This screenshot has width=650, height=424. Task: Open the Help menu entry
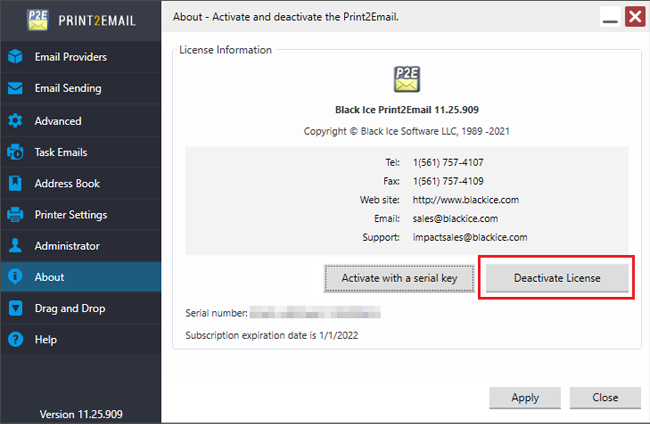pyautogui.click(x=81, y=339)
